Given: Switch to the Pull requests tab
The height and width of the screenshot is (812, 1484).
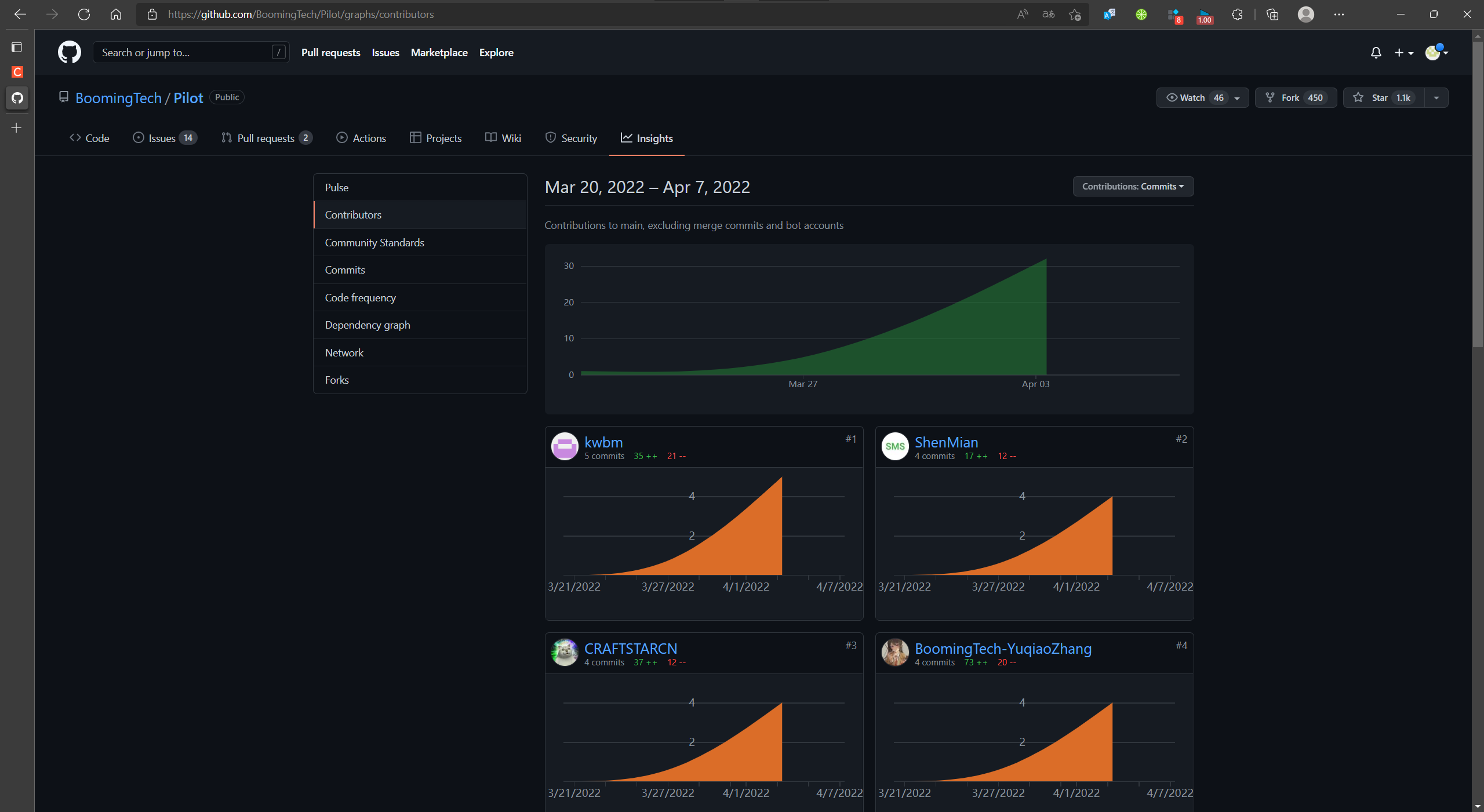Looking at the screenshot, I should pos(266,138).
